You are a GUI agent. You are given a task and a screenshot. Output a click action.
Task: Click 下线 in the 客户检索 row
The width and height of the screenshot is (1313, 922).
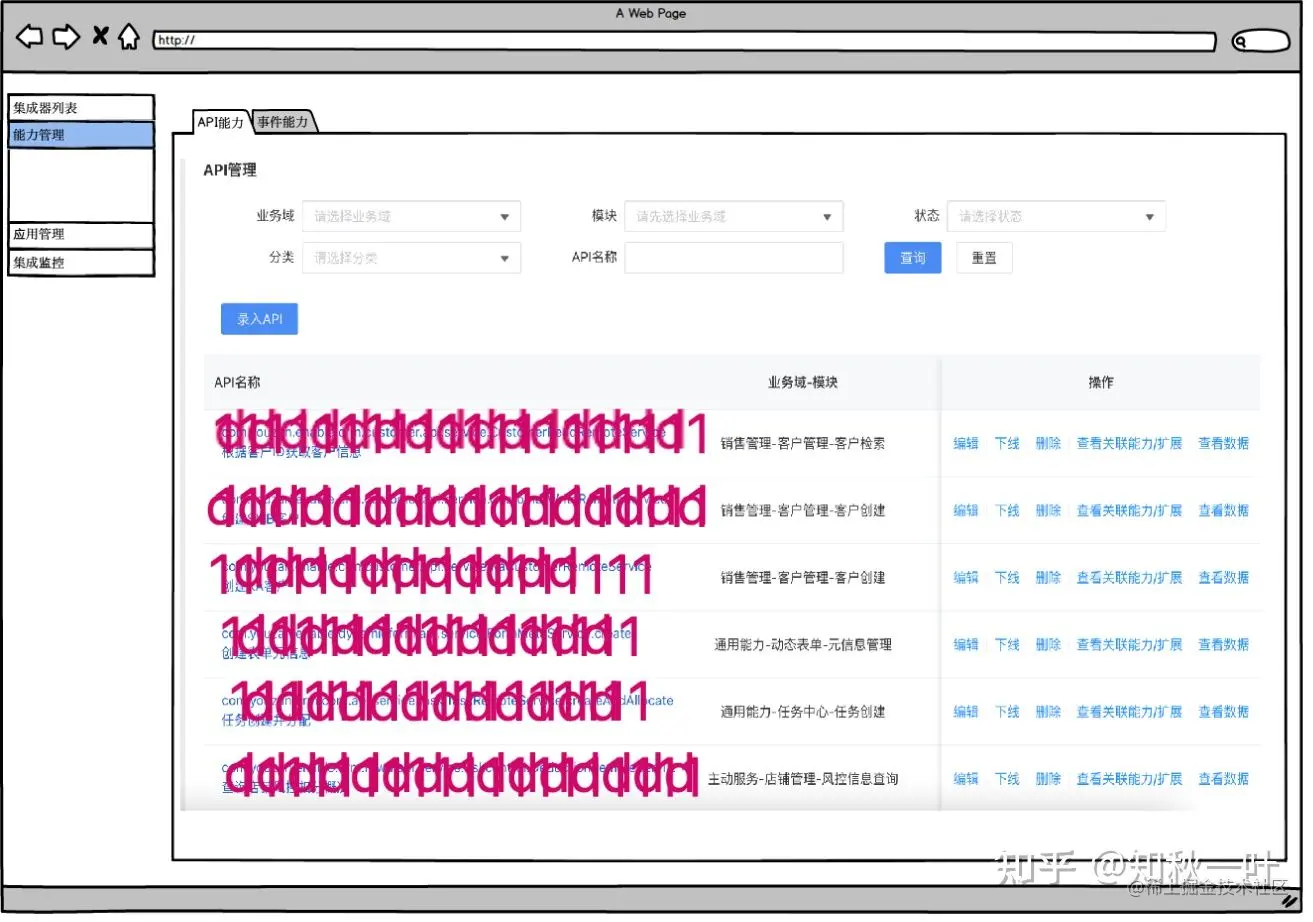coord(1007,444)
